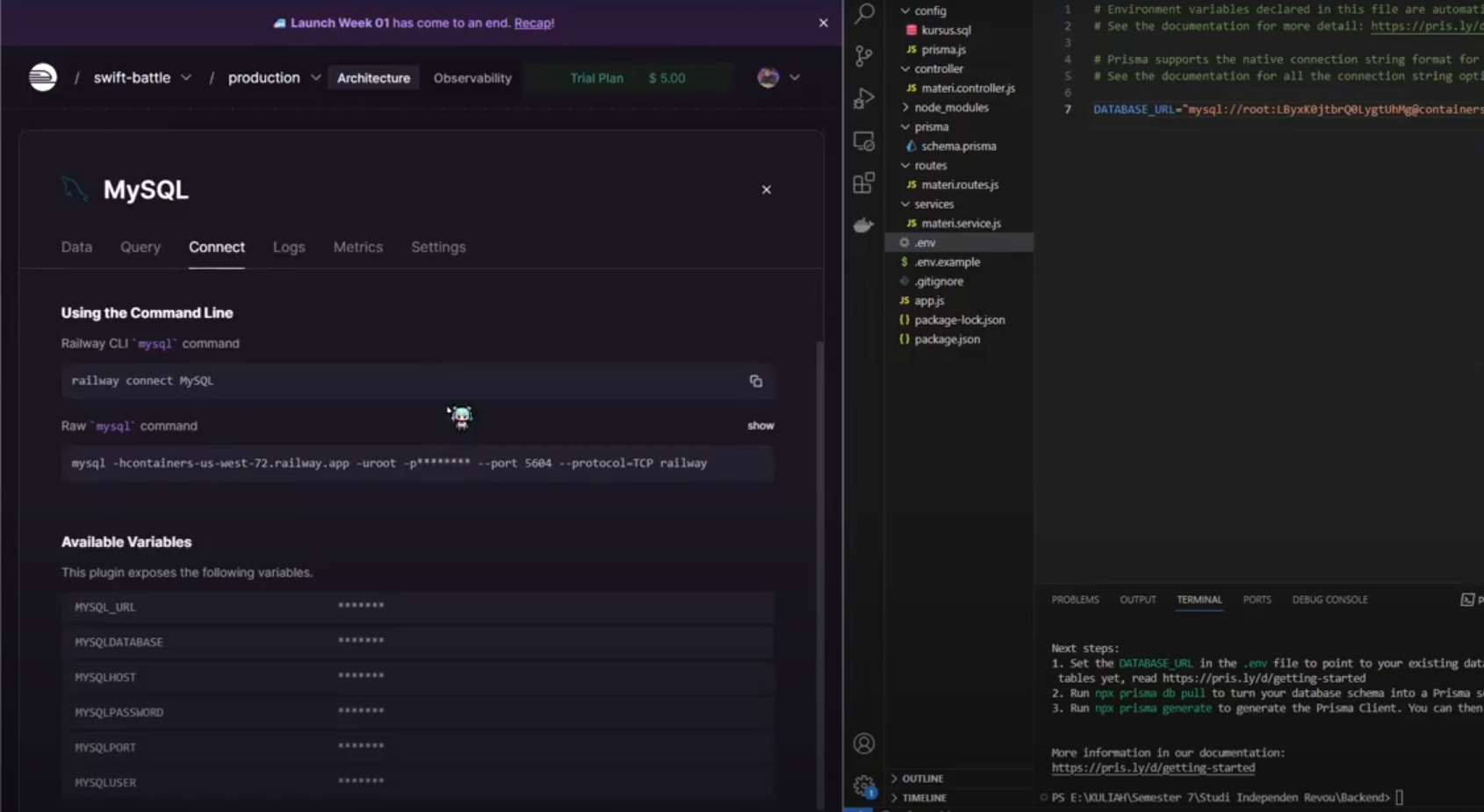The height and width of the screenshot is (812, 1484).
Task: Click the Trial Plan $5.00 badge
Action: click(x=627, y=78)
